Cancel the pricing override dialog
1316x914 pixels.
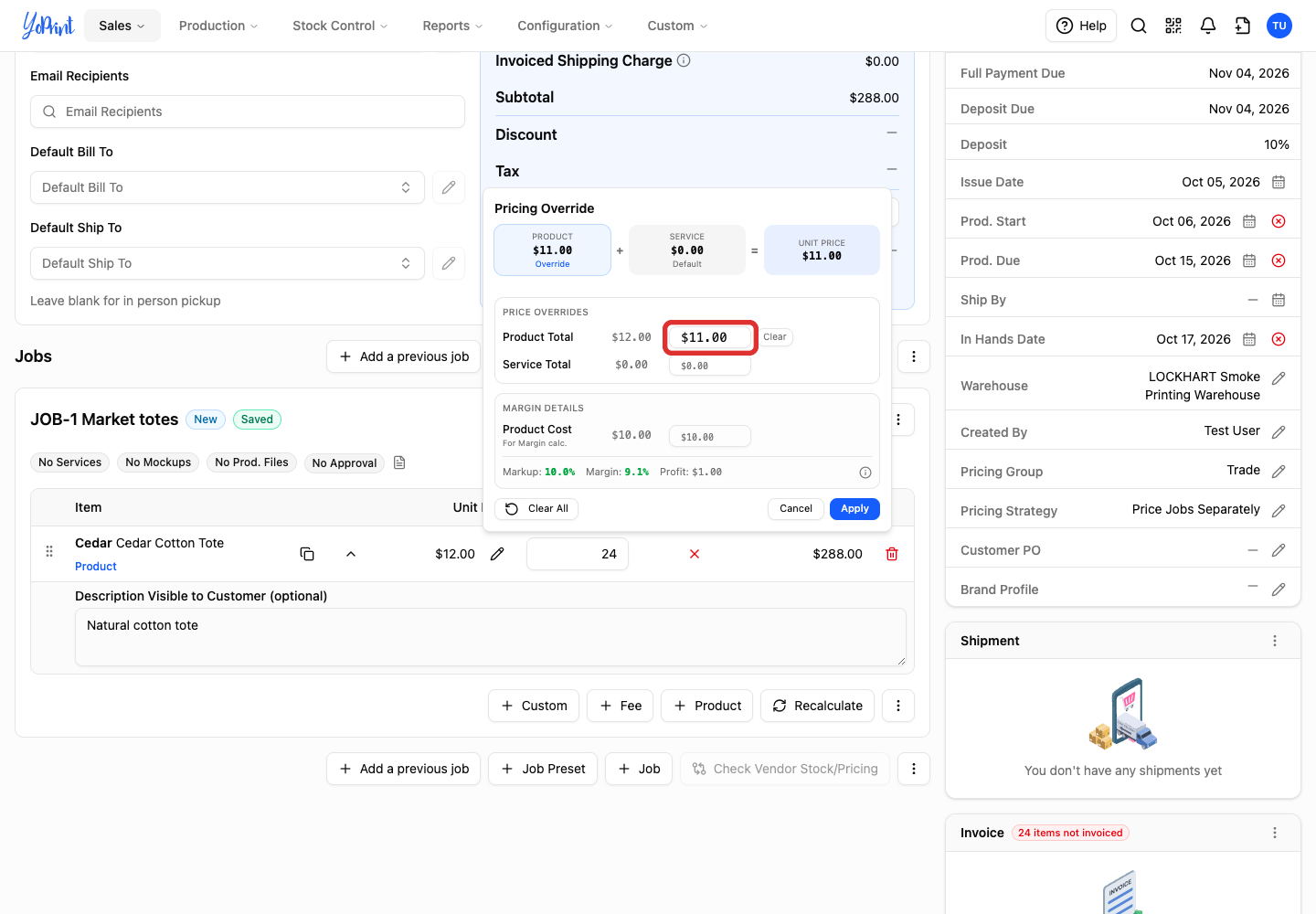coord(796,509)
